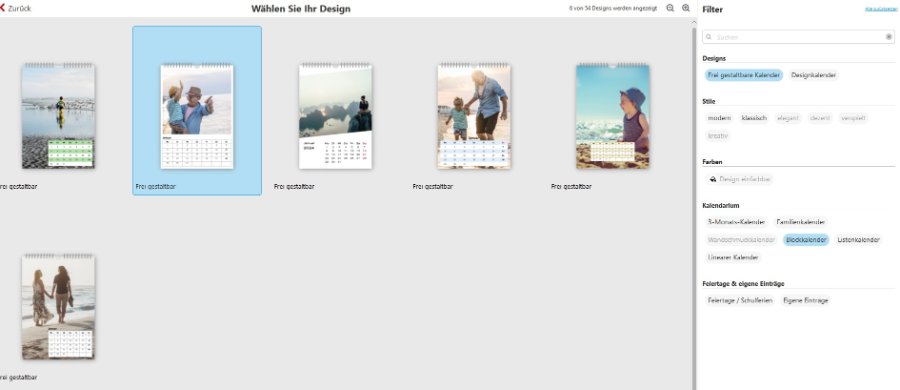Click the search magnifier icon in the filter box
The width and height of the screenshot is (900, 390).
click(709, 37)
